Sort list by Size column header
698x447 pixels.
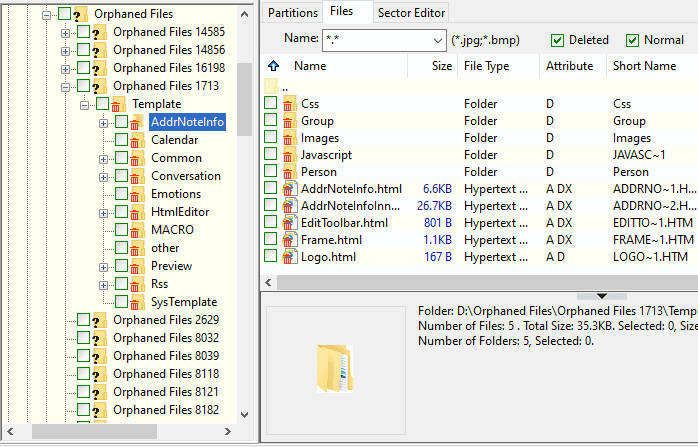point(442,66)
